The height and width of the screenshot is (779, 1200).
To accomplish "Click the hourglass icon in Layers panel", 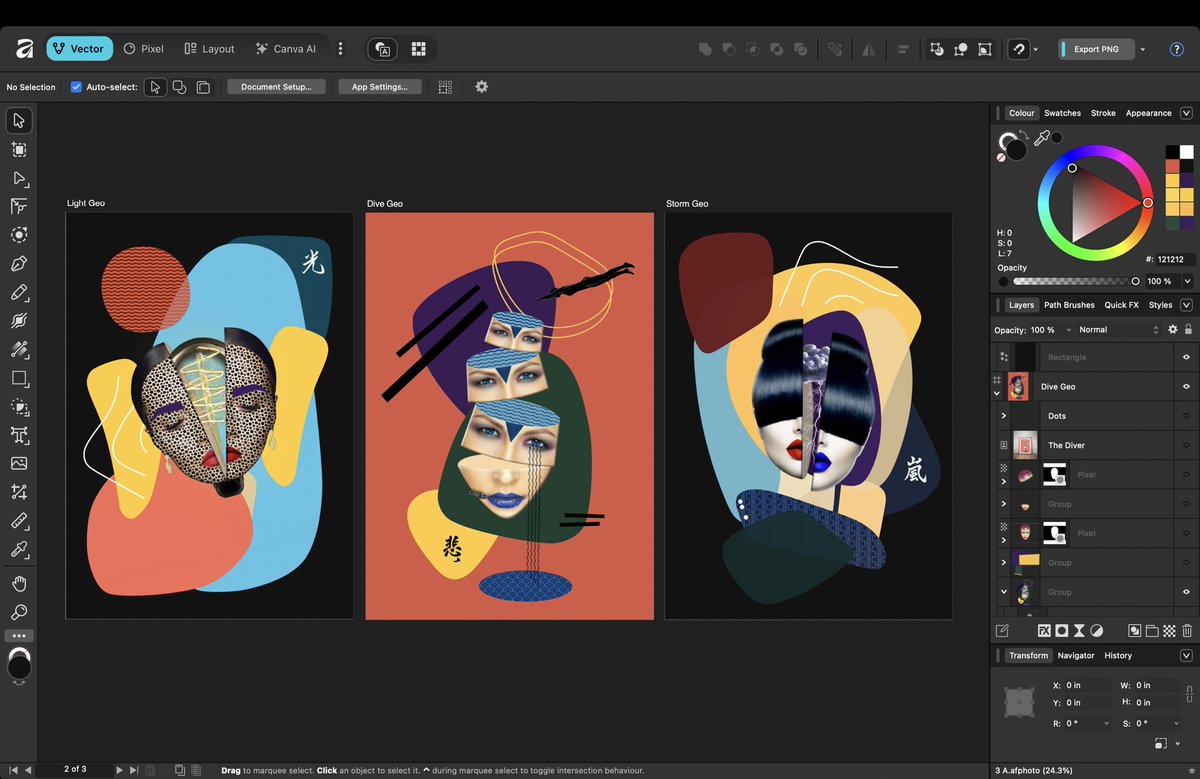I will [1079, 631].
